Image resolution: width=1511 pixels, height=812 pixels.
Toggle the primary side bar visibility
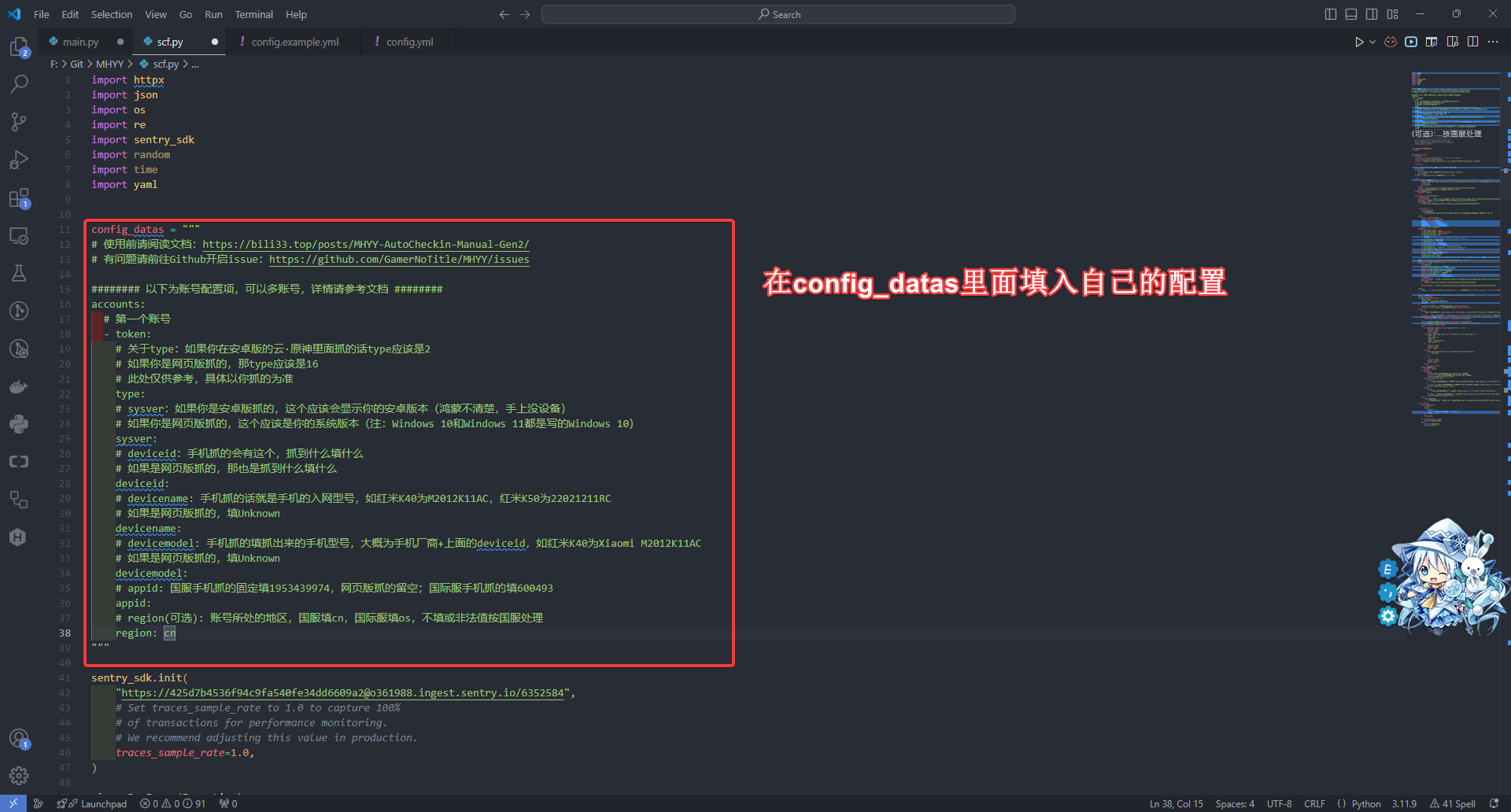[x=1331, y=14]
